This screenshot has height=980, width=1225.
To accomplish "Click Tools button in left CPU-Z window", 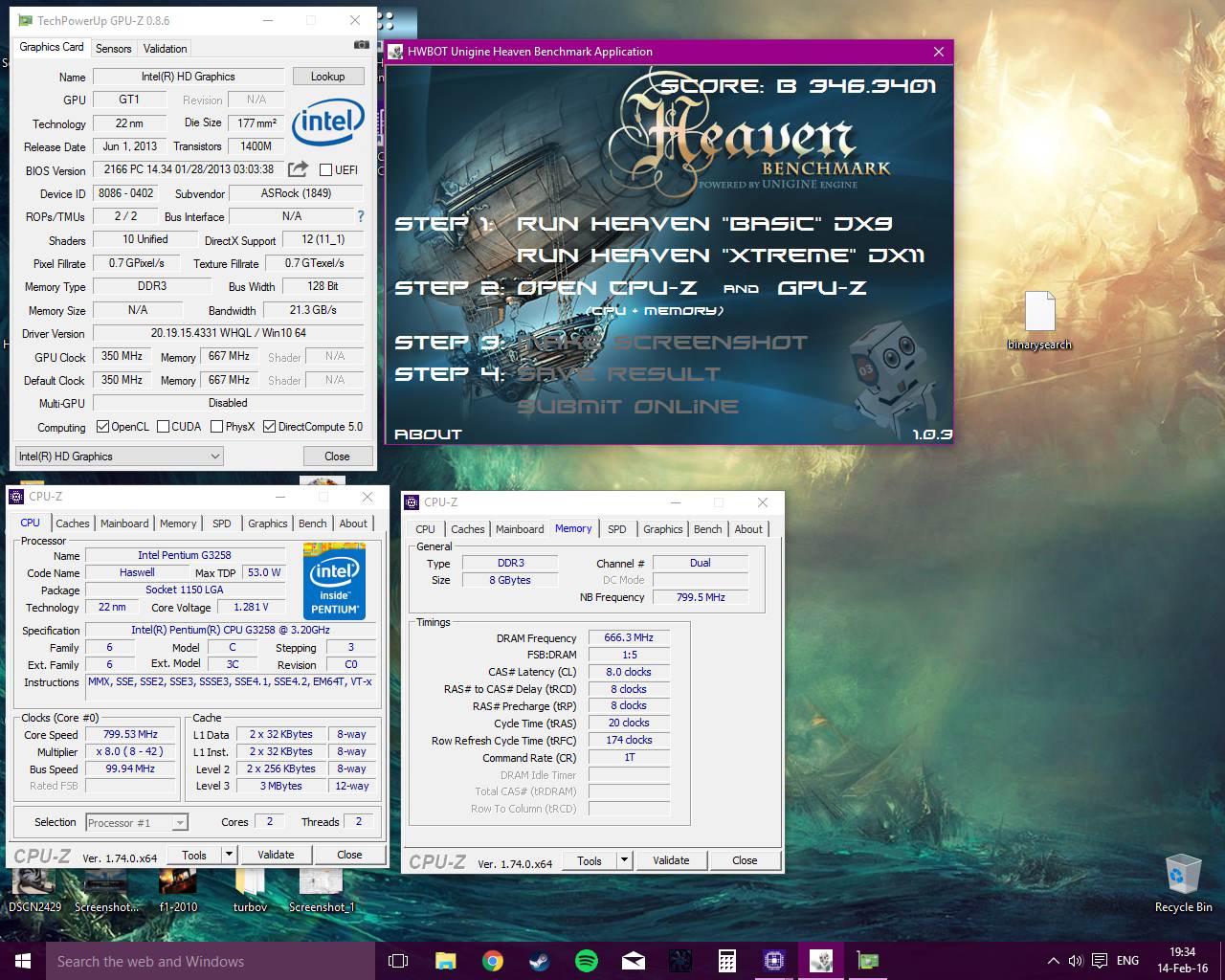I will pyautogui.click(x=194, y=855).
